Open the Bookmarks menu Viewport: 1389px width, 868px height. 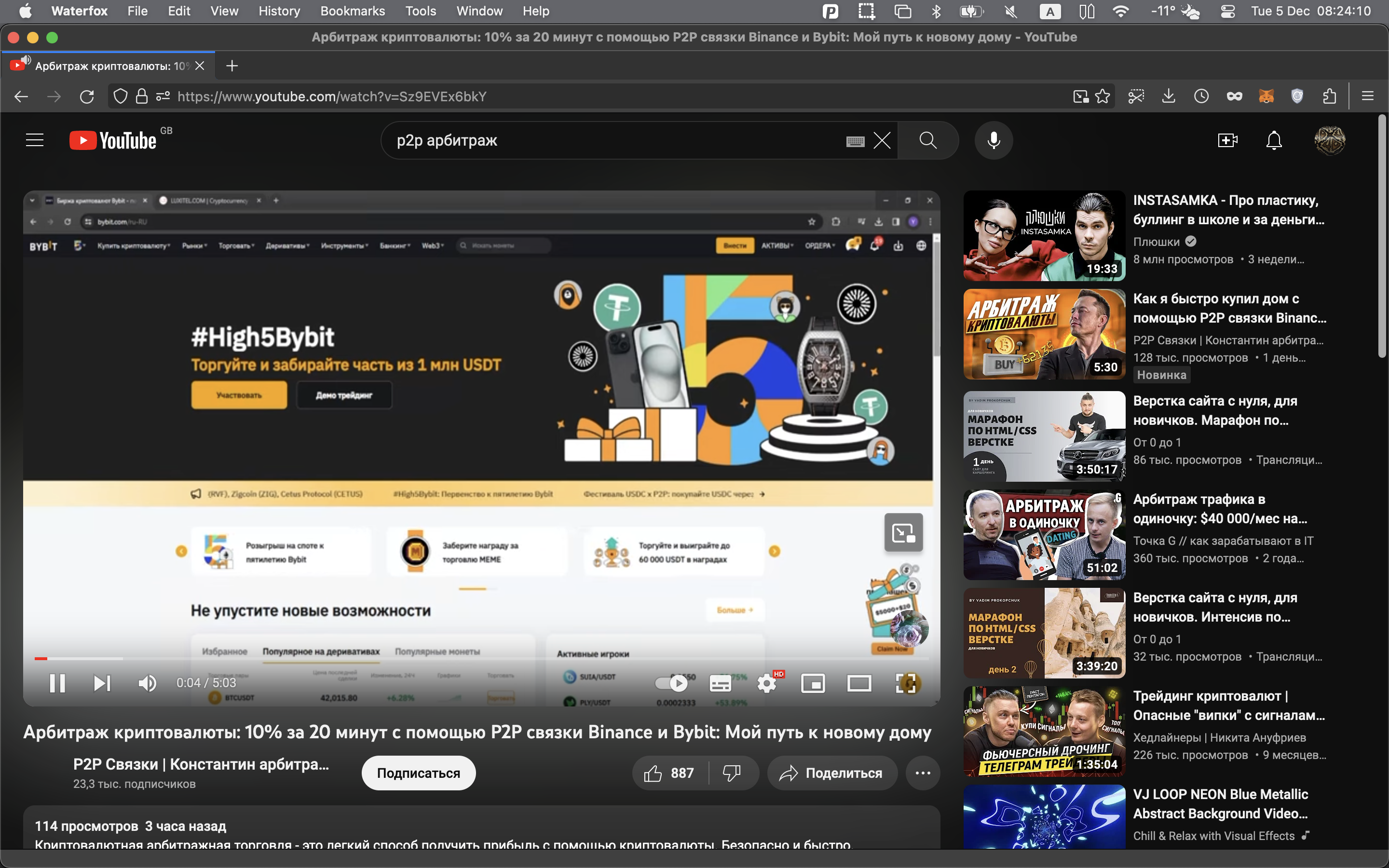pyautogui.click(x=353, y=11)
